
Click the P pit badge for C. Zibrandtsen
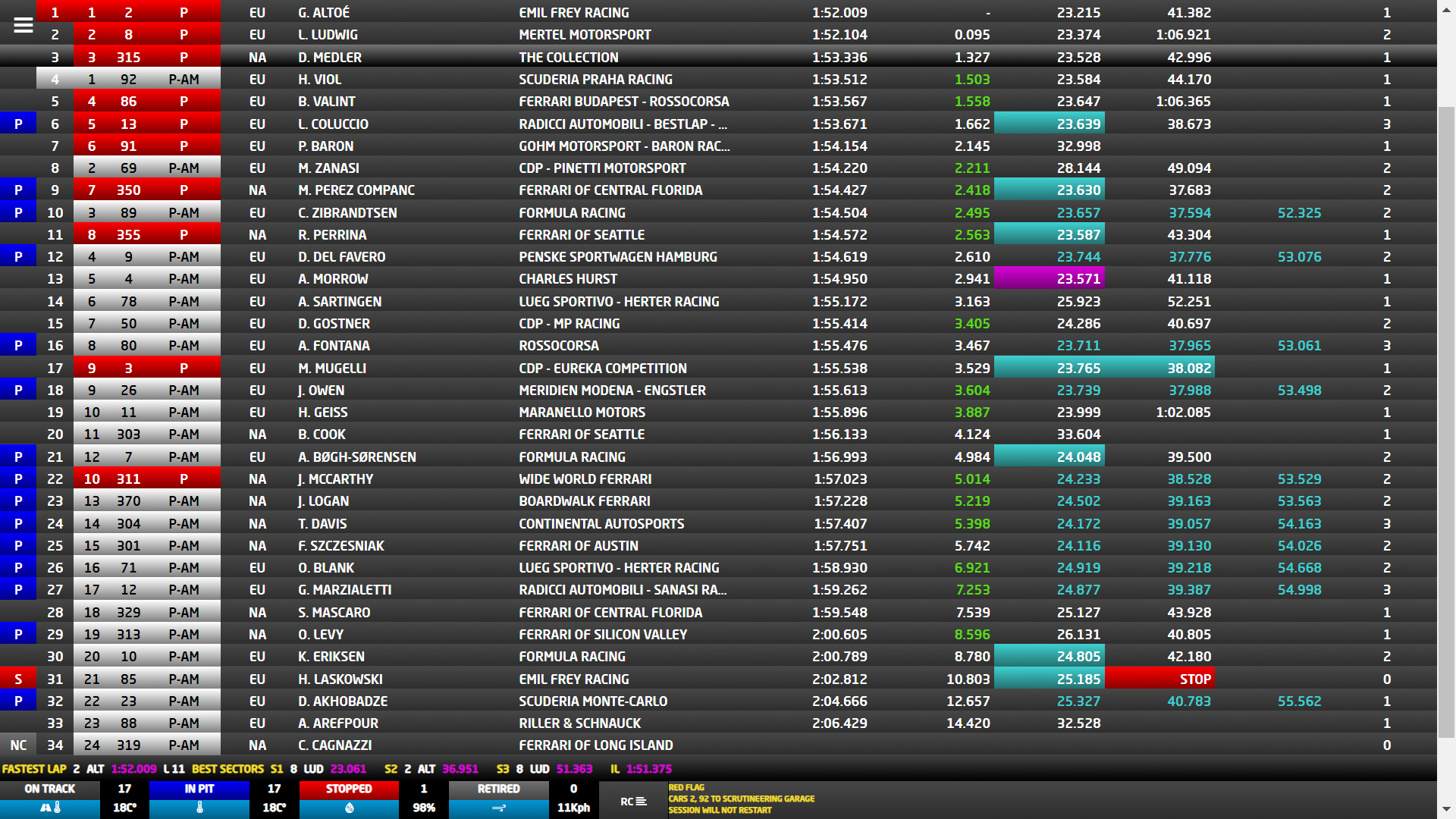click(x=18, y=212)
